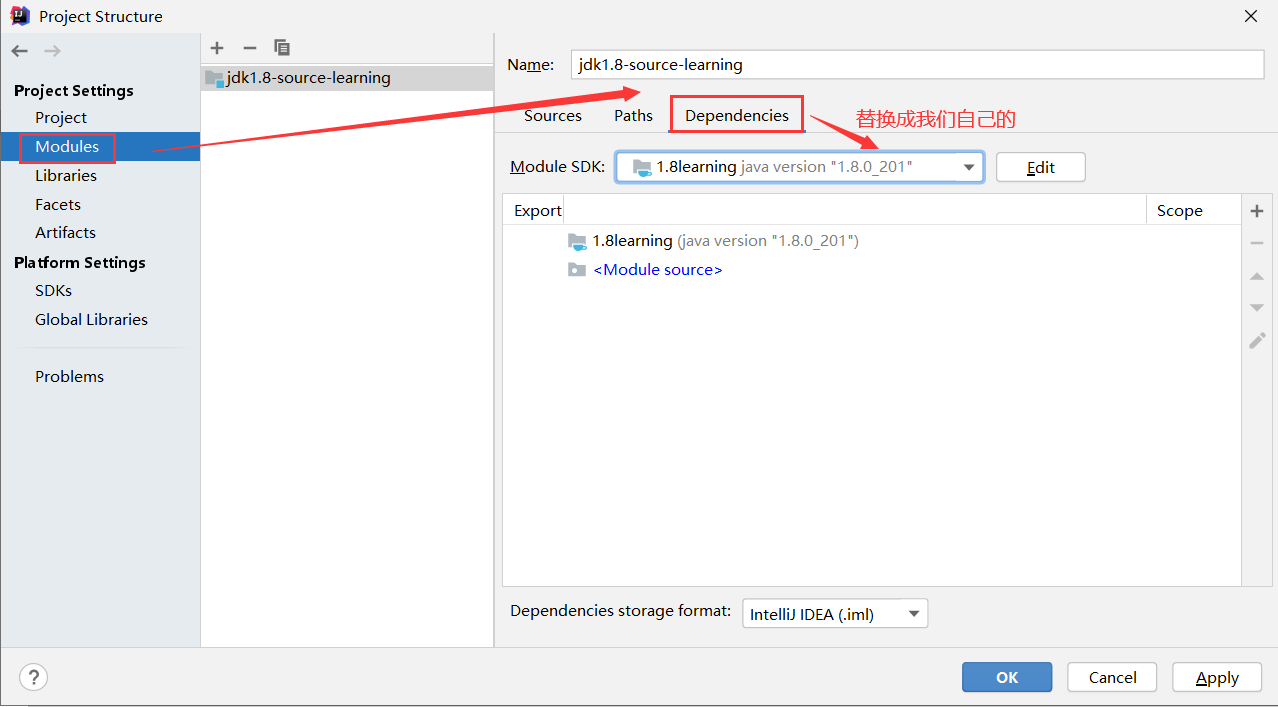The height and width of the screenshot is (707, 1278).
Task: Click the Module source folder icon
Action: [577, 270]
